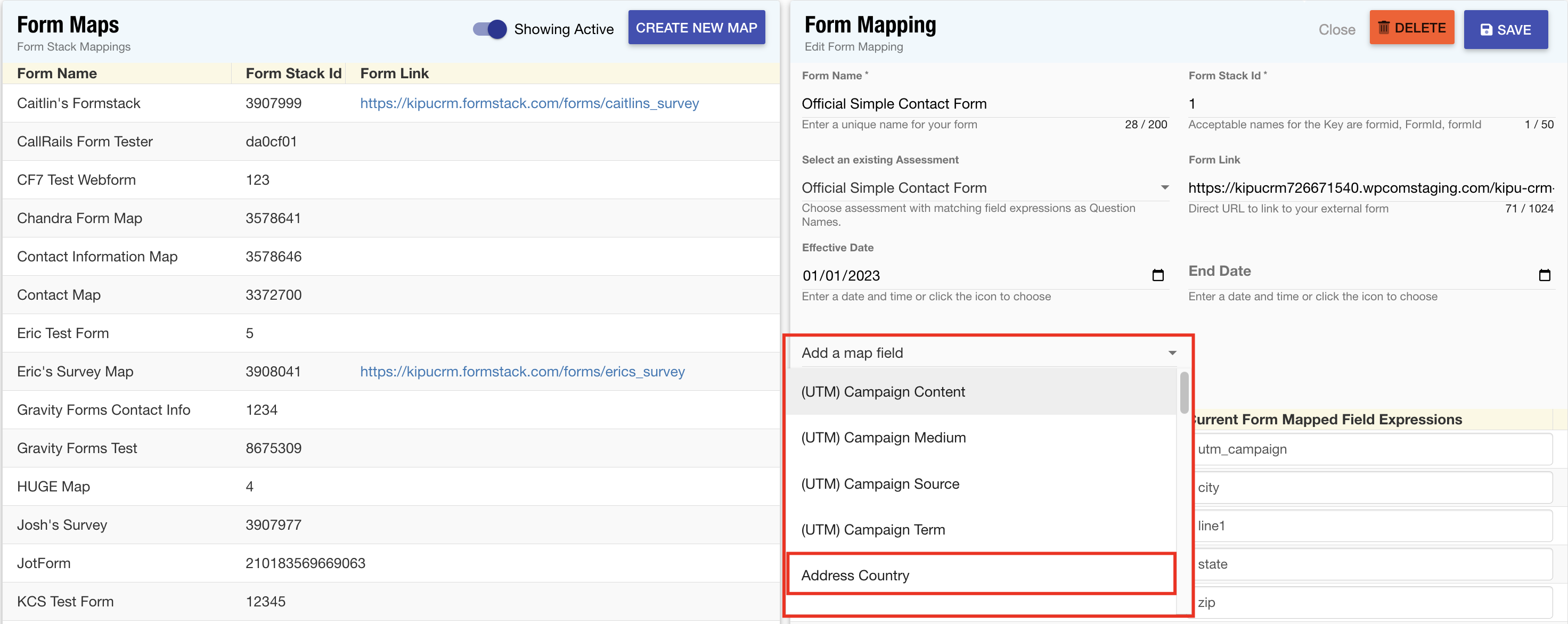Choose (UTM) Campaign Source from list
This screenshot has width=1568, height=624.
(x=879, y=484)
